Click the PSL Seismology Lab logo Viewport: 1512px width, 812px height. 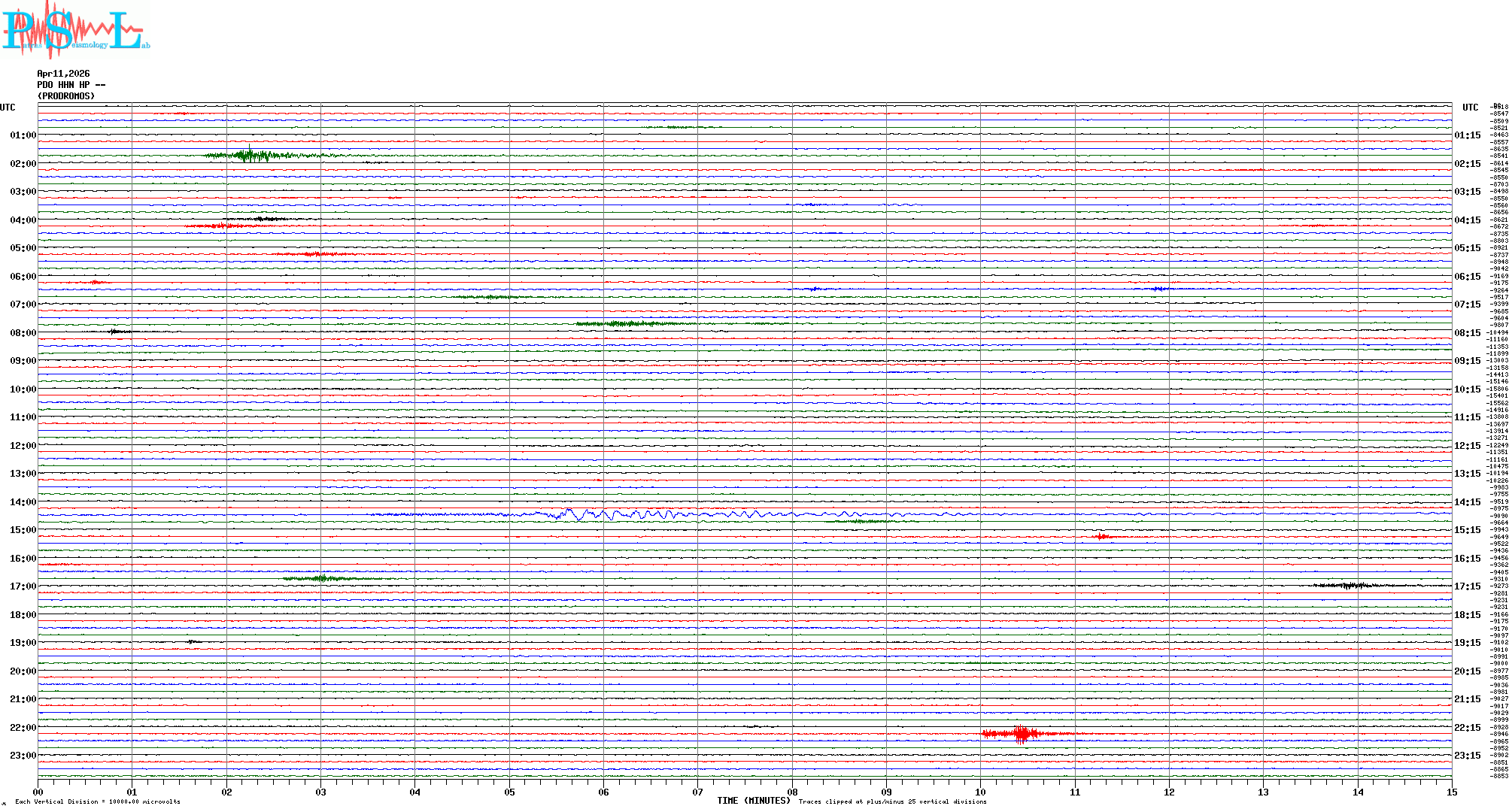pos(75,30)
